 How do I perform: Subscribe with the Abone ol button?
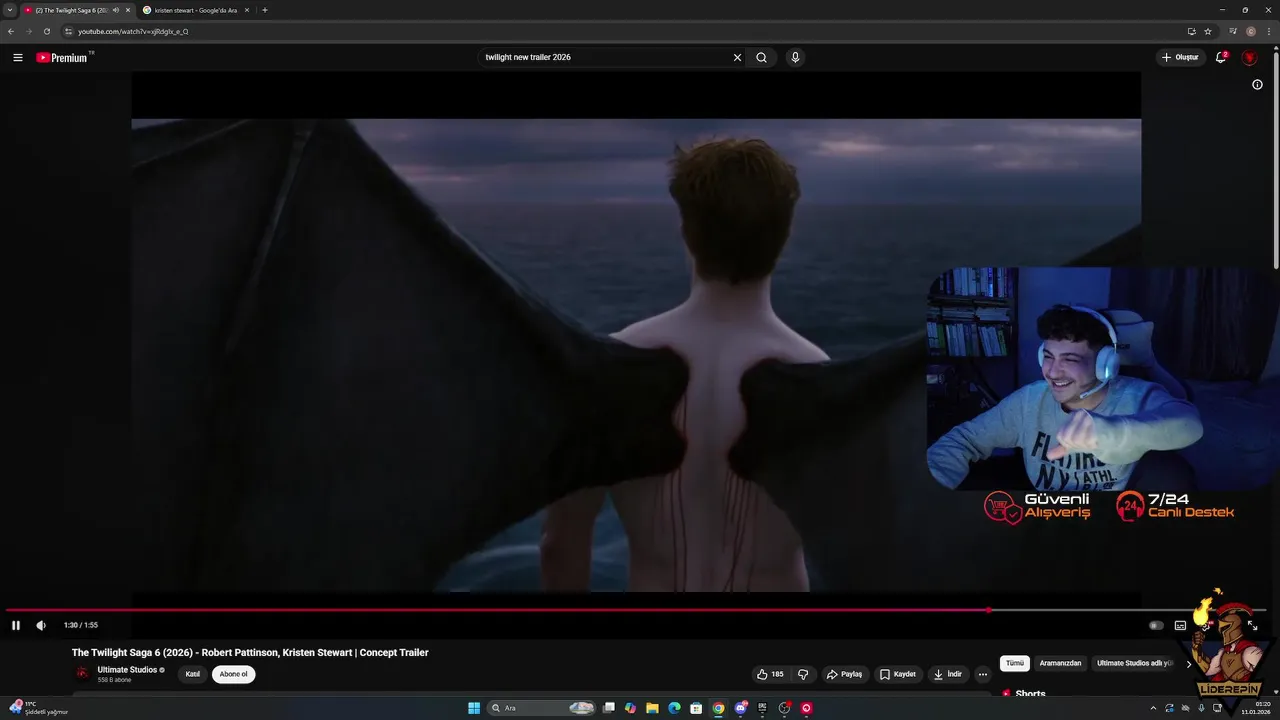point(234,674)
